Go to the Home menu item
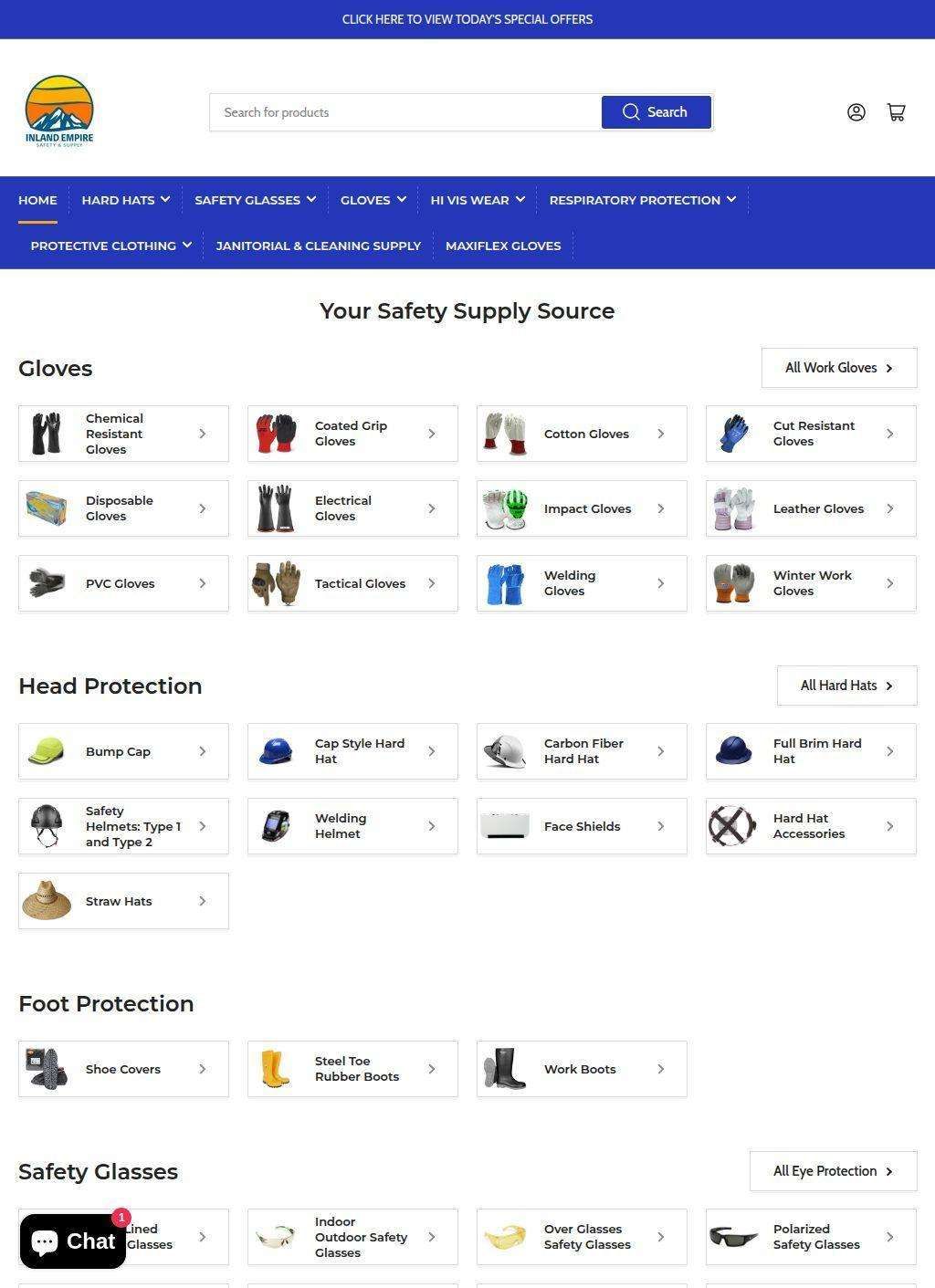 (37, 200)
